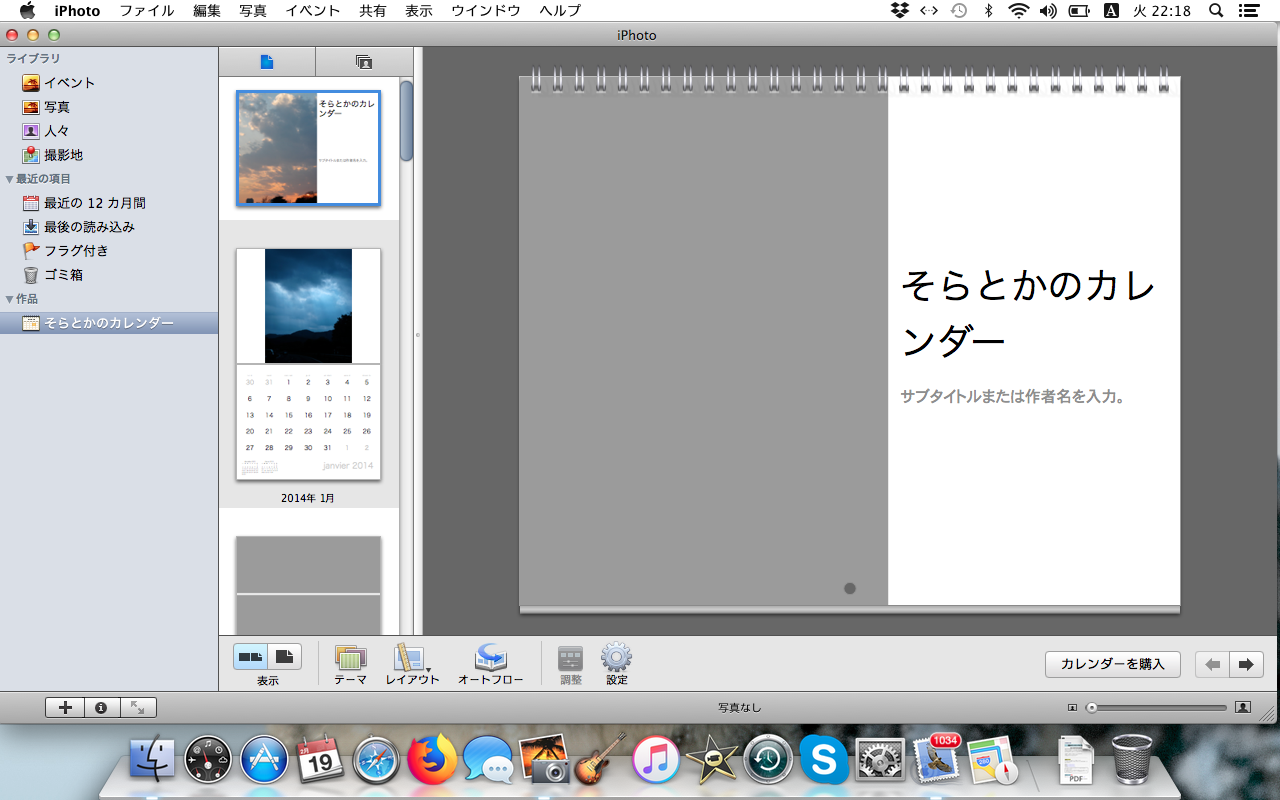Click the info button in bottom bar
Image resolution: width=1280 pixels, height=800 pixels.
101,708
